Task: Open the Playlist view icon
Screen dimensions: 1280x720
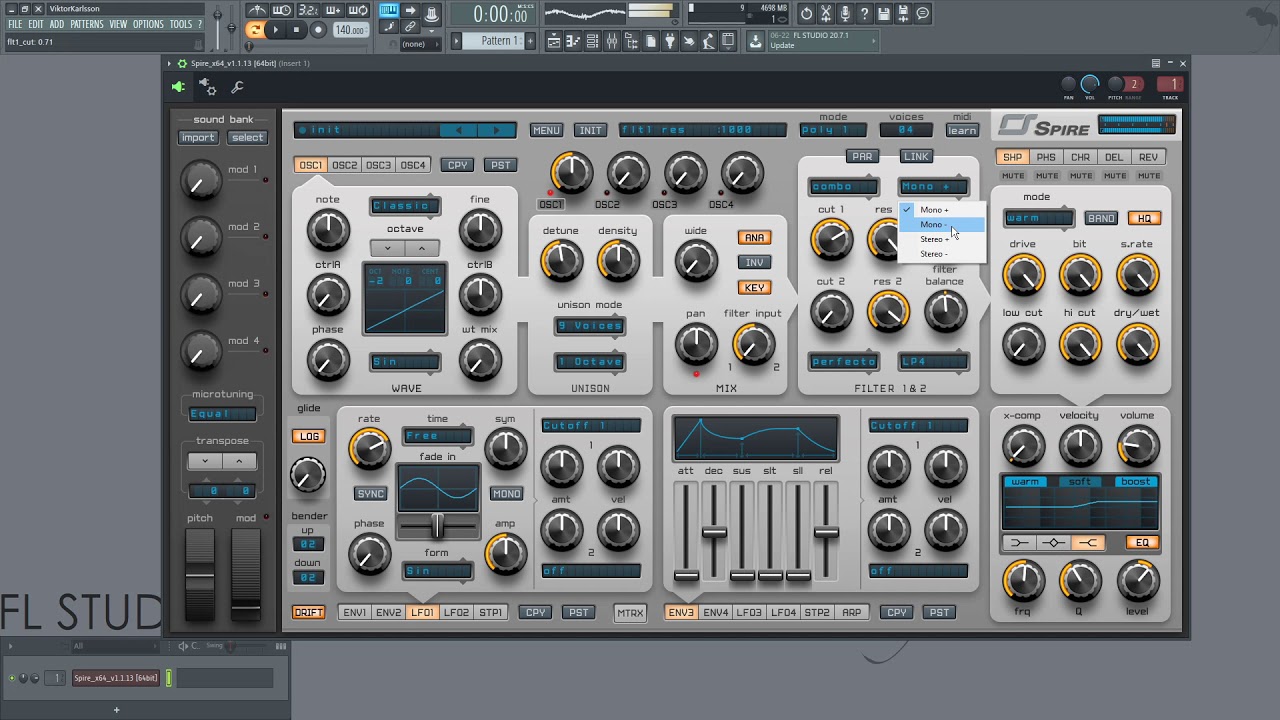Action: (x=553, y=41)
